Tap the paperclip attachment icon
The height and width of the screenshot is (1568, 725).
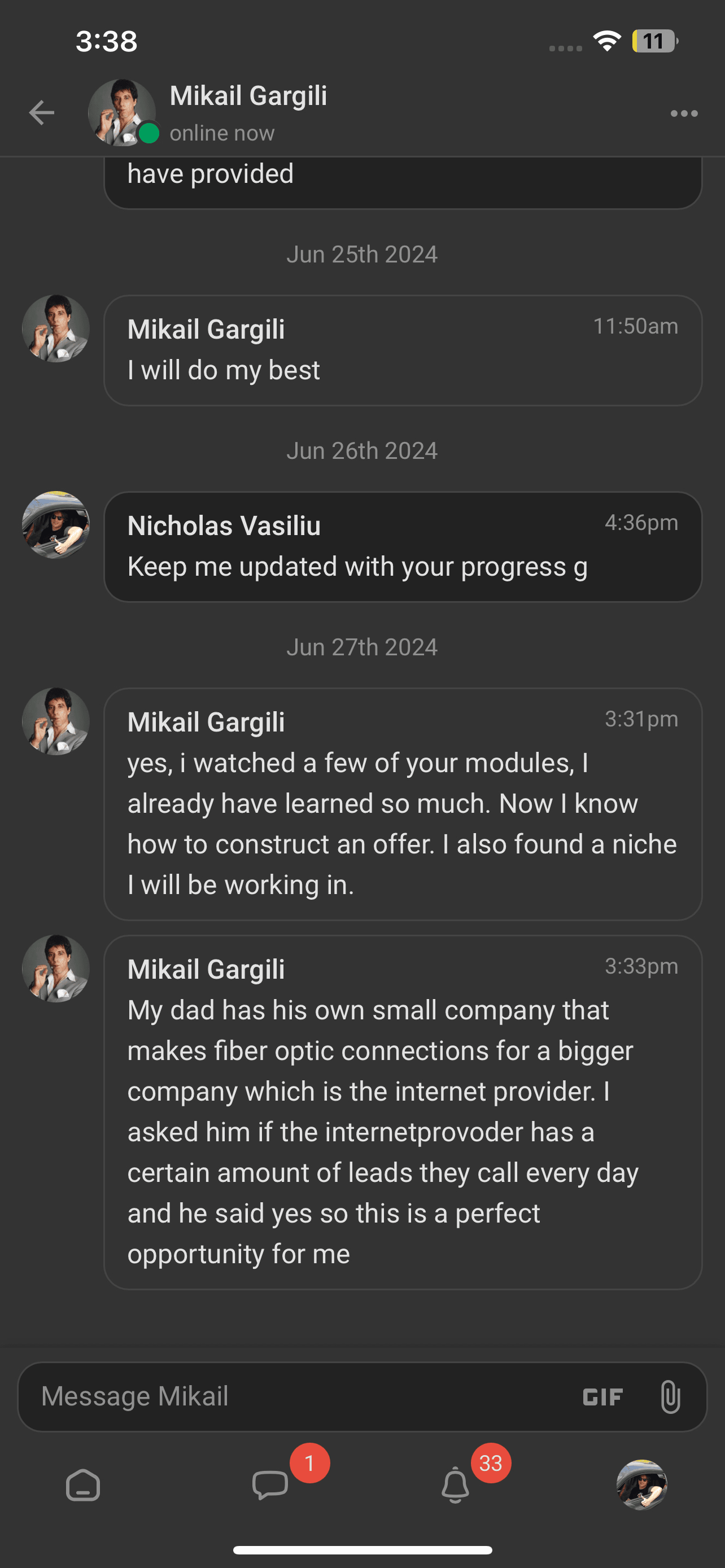click(670, 1397)
